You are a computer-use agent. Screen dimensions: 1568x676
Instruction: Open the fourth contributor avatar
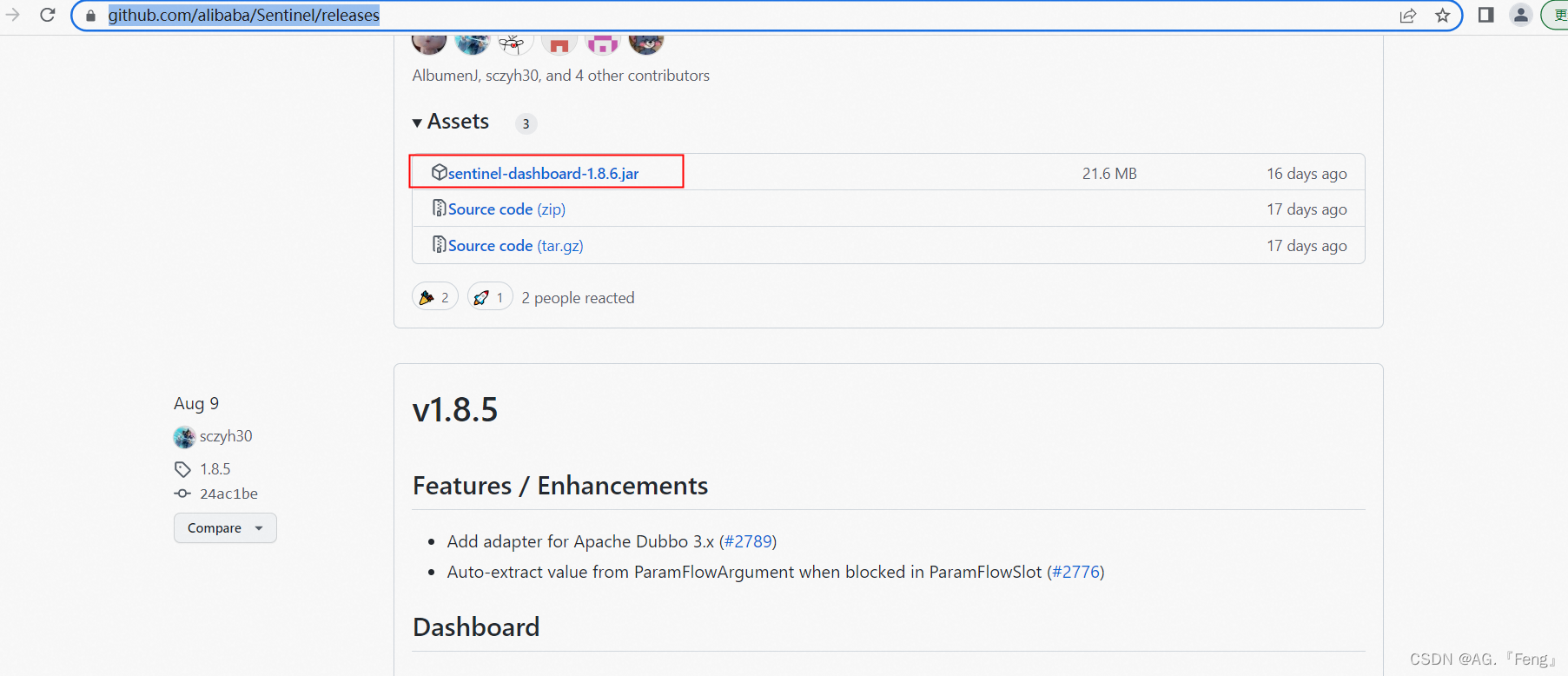pos(559,43)
